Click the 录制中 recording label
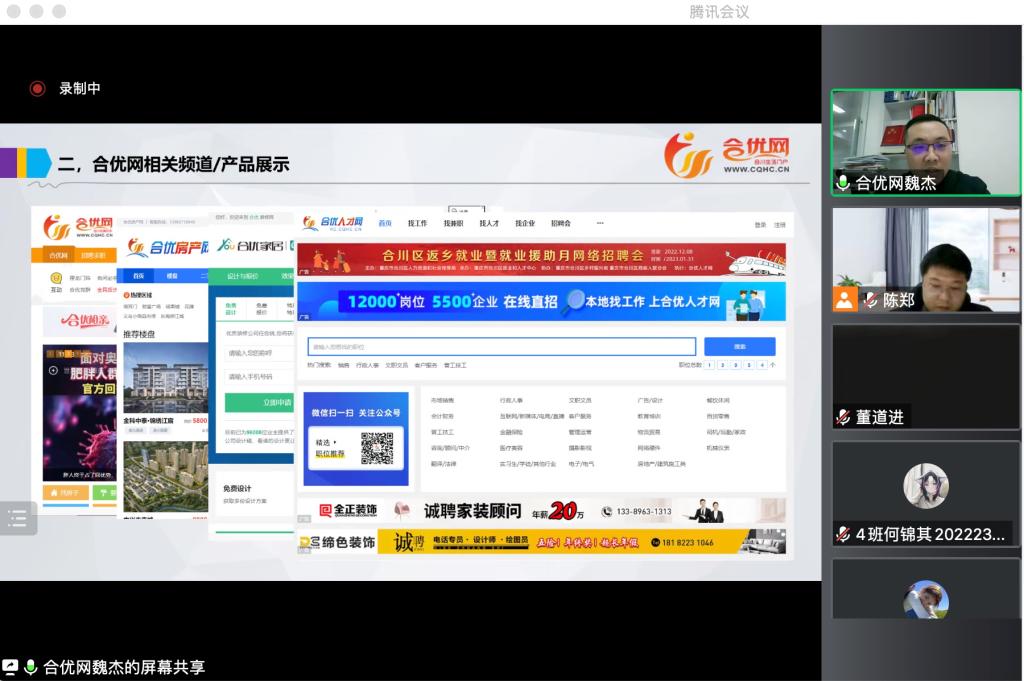The width and height of the screenshot is (1024, 681). point(80,88)
